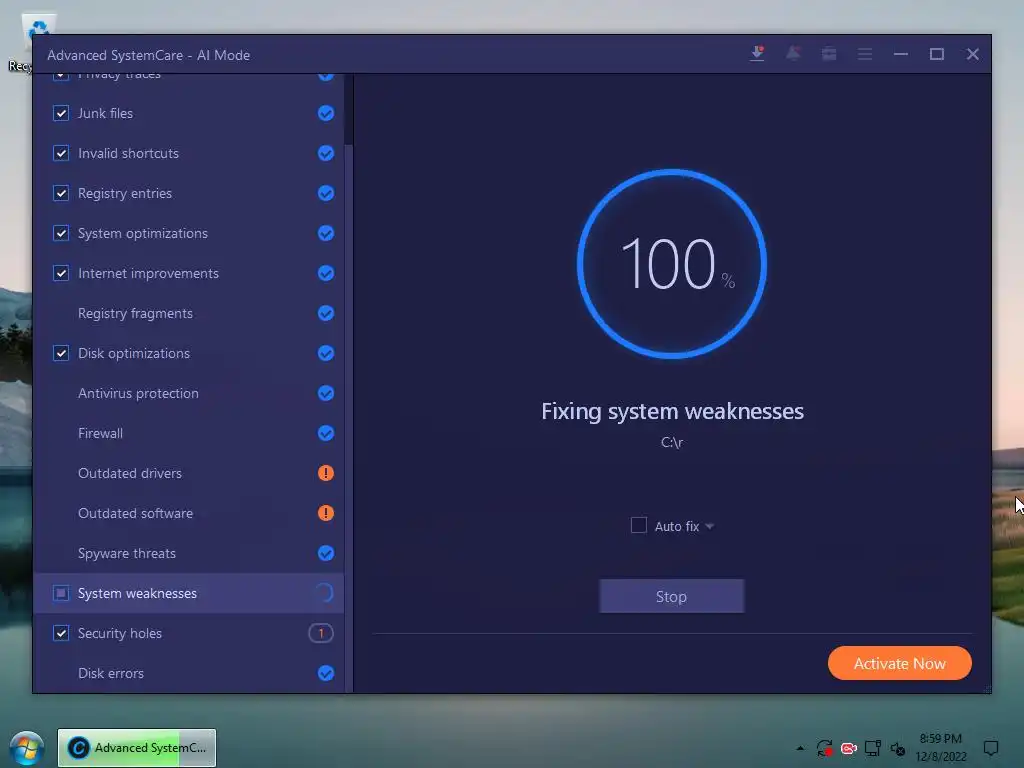Image resolution: width=1024 pixels, height=768 pixels.
Task: Toggle the Security holes checkbox
Action: click(x=61, y=633)
